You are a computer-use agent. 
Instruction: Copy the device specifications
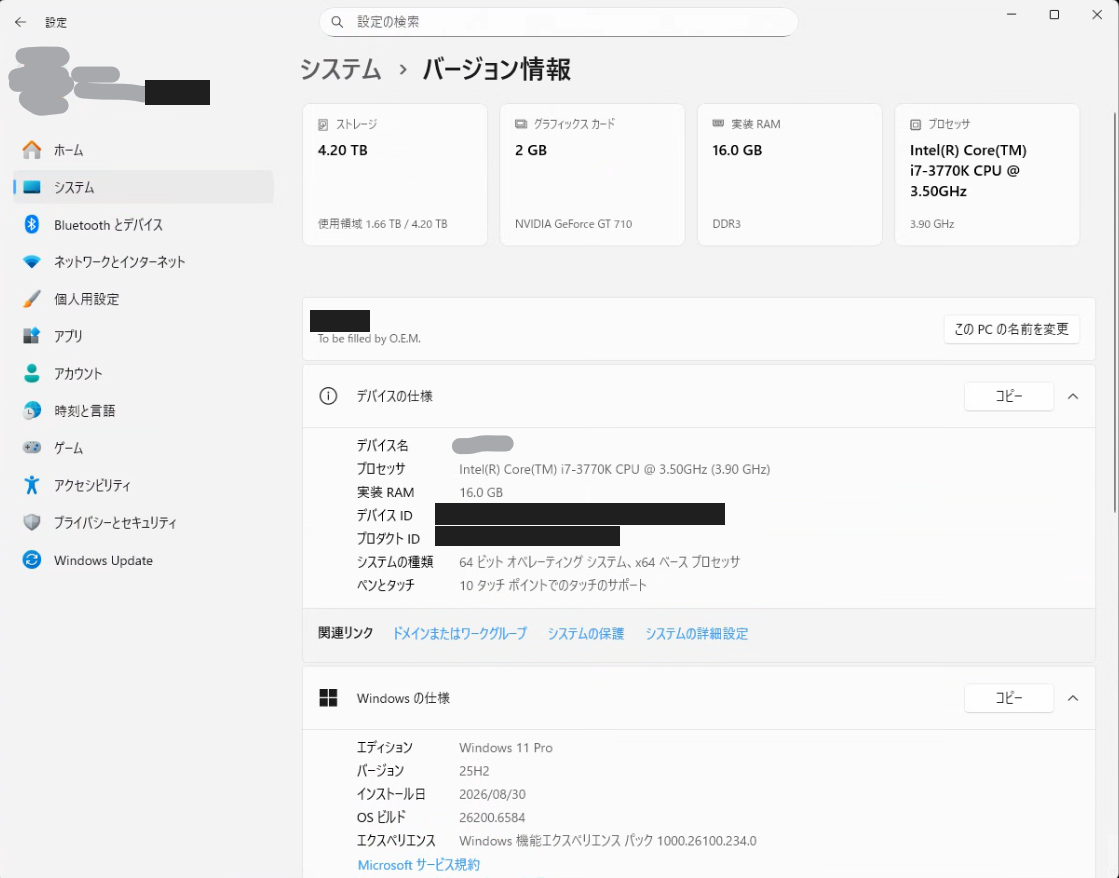[x=1009, y=396]
